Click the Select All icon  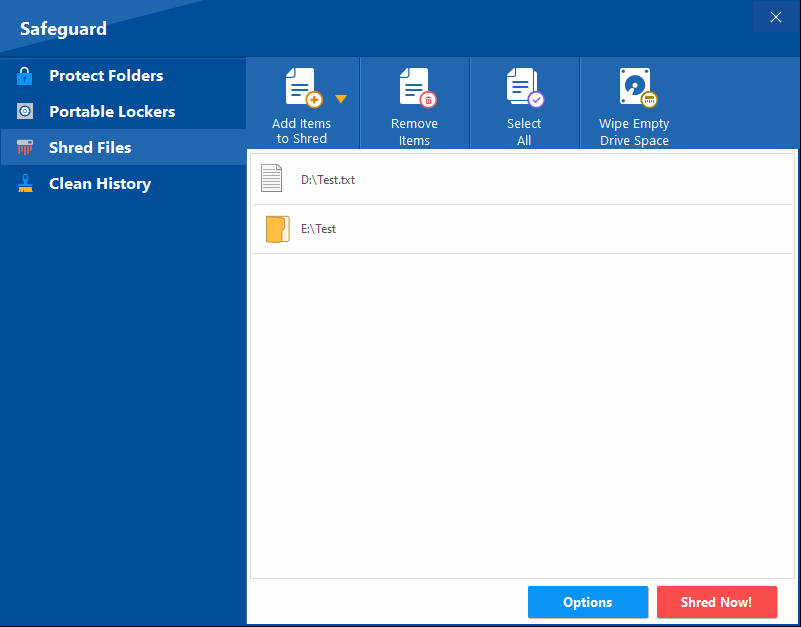525,87
